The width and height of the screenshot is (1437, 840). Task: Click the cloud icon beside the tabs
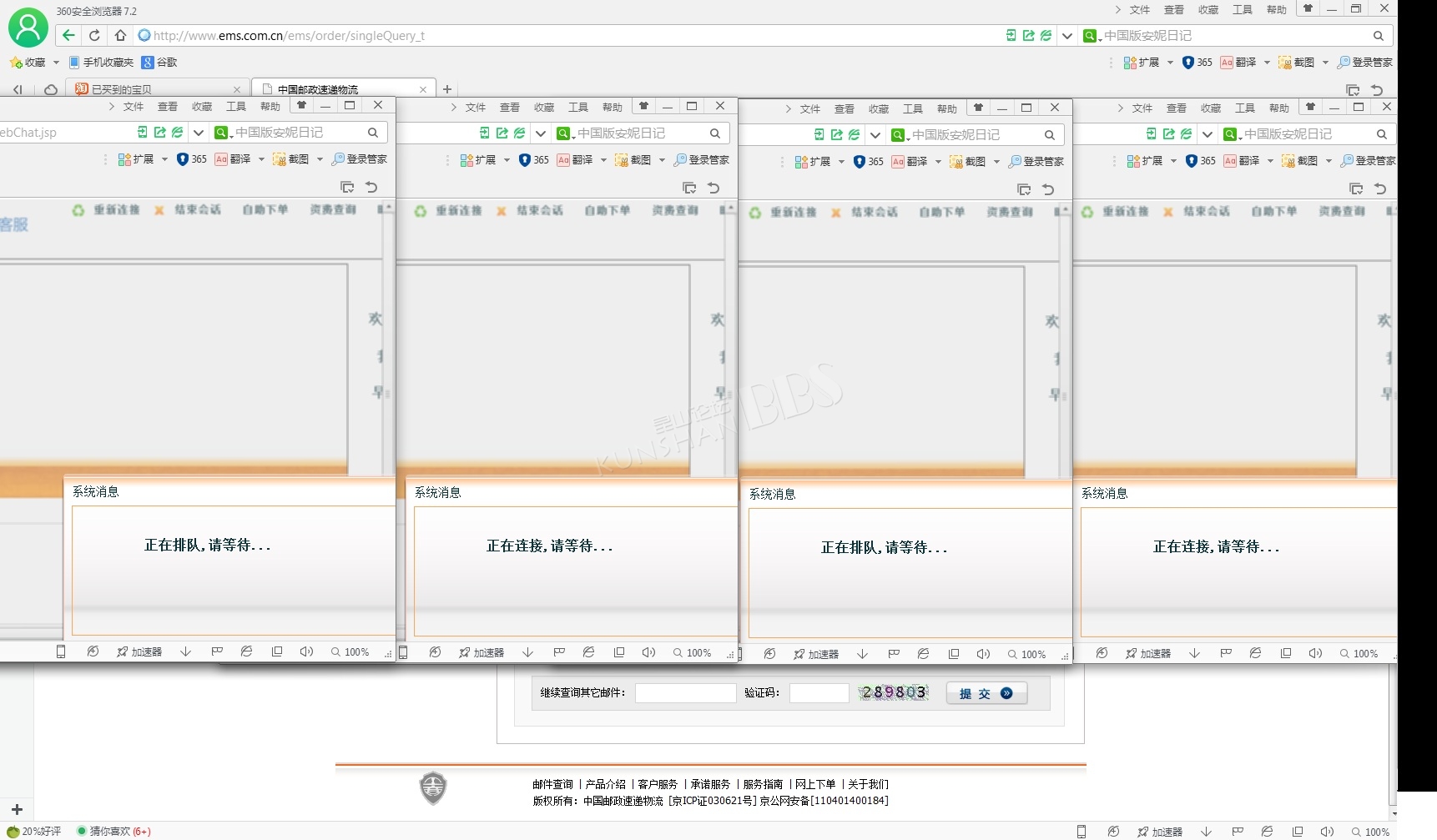tap(51, 89)
